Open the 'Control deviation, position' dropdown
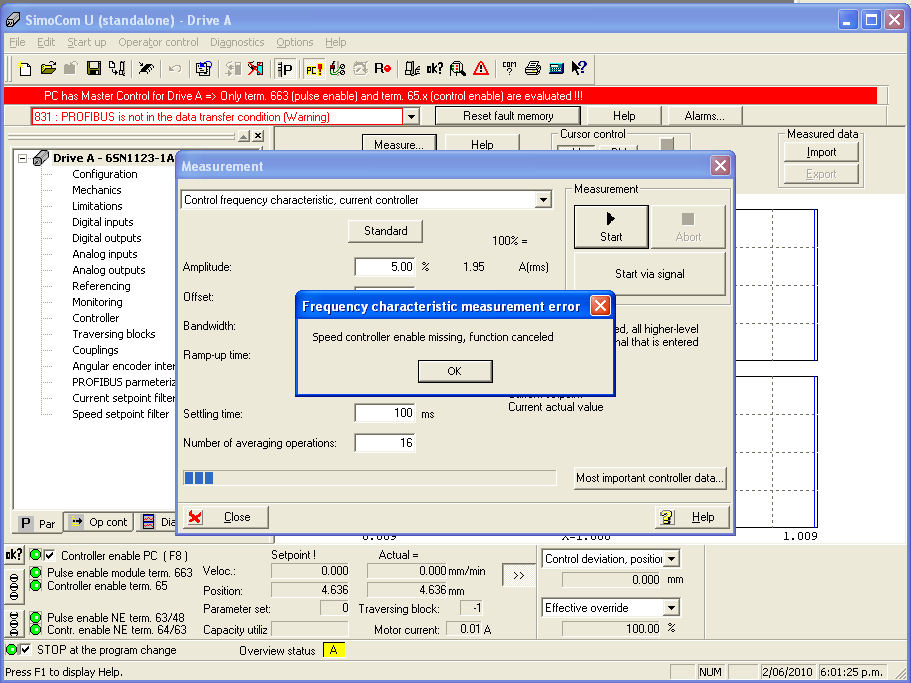This screenshot has width=911, height=683. (671, 559)
